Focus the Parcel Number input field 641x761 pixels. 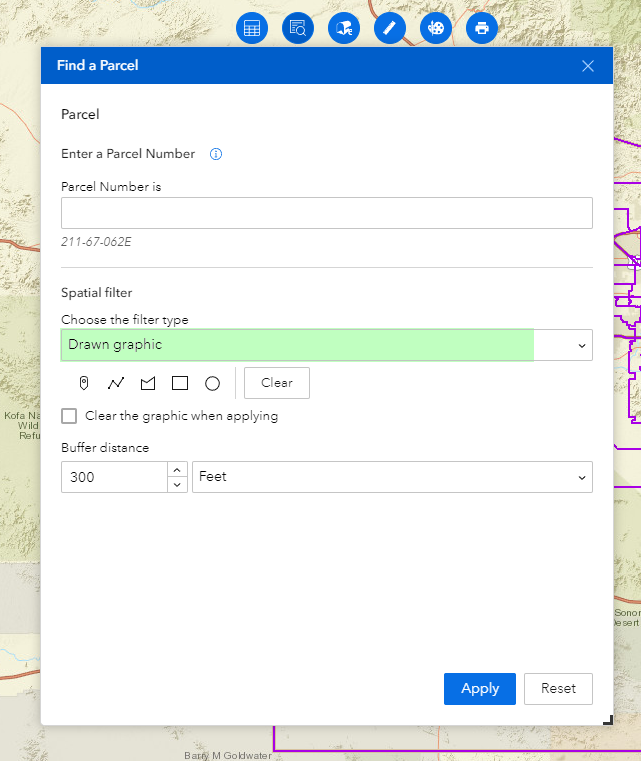click(x=327, y=213)
